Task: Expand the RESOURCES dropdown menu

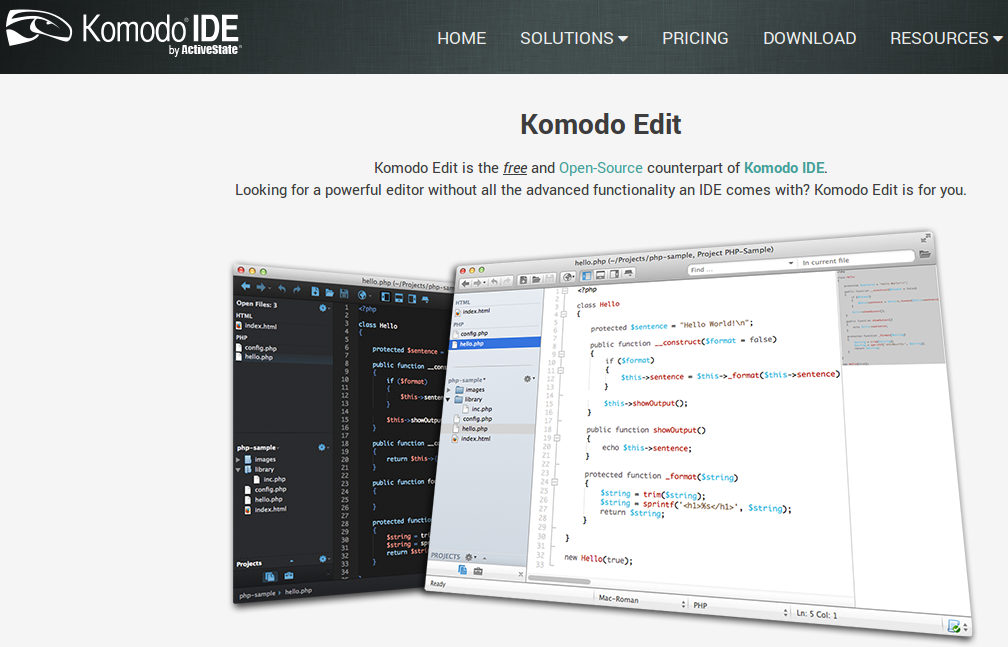Action: point(946,39)
